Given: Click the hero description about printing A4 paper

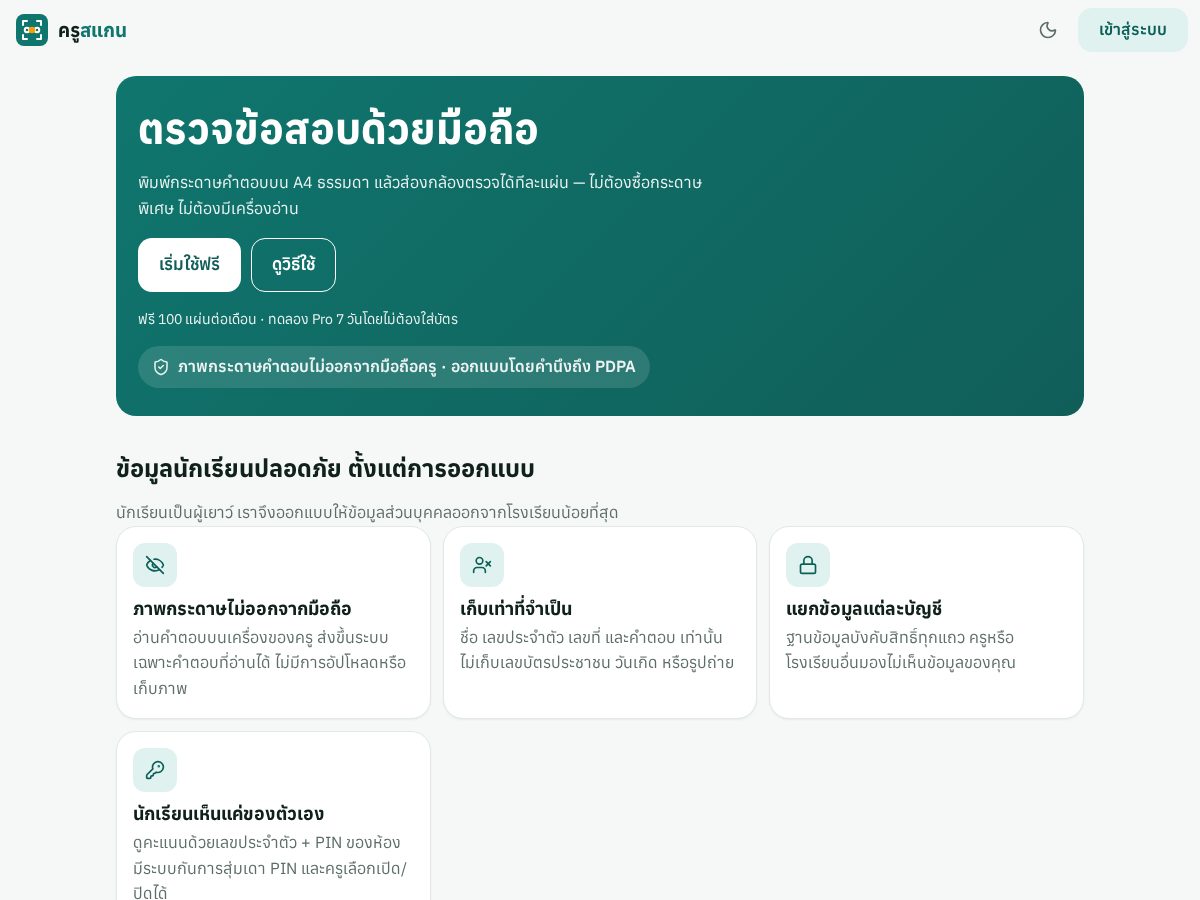Looking at the screenshot, I should (420, 196).
